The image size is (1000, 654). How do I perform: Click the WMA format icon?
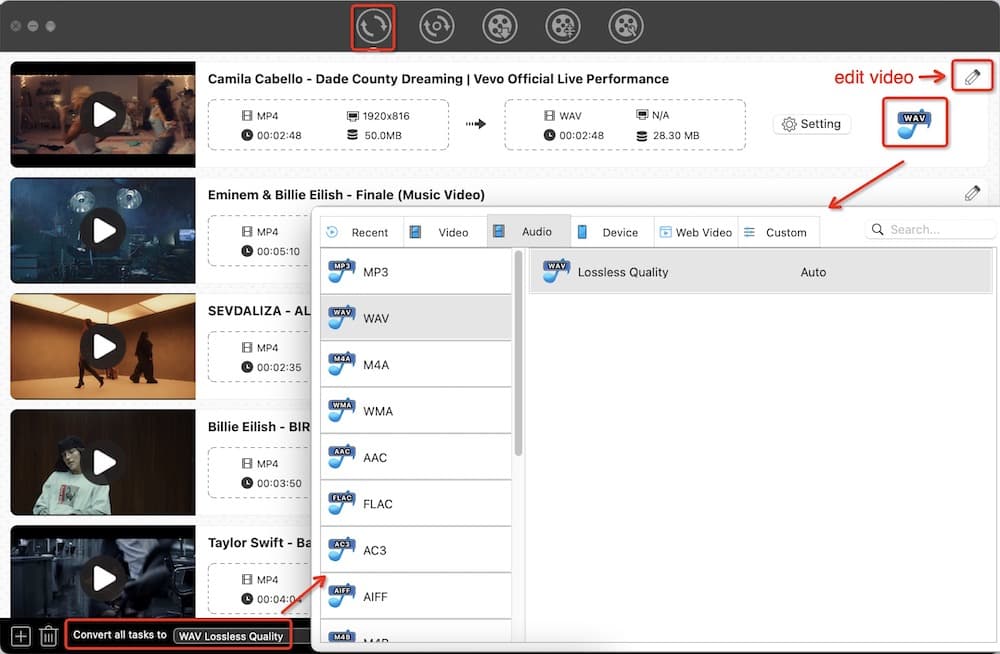341,411
